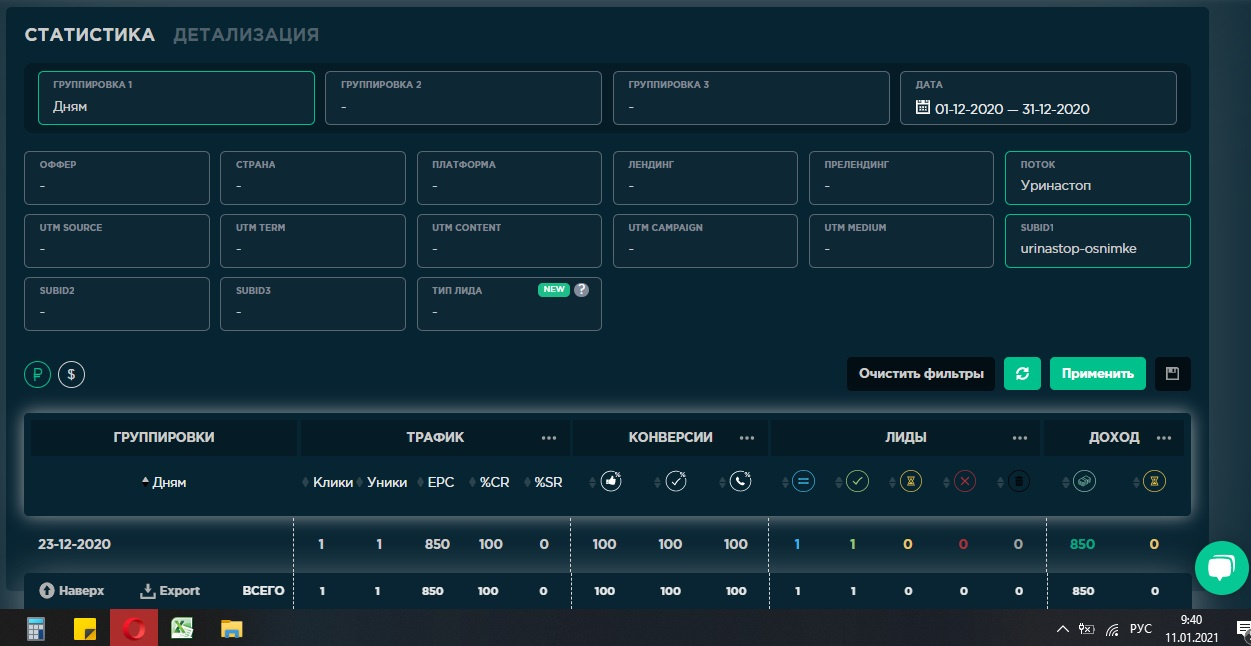Screen dimensions: 1251x646
Task: Open the date range picker field
Action: (x=1038, y=98)
